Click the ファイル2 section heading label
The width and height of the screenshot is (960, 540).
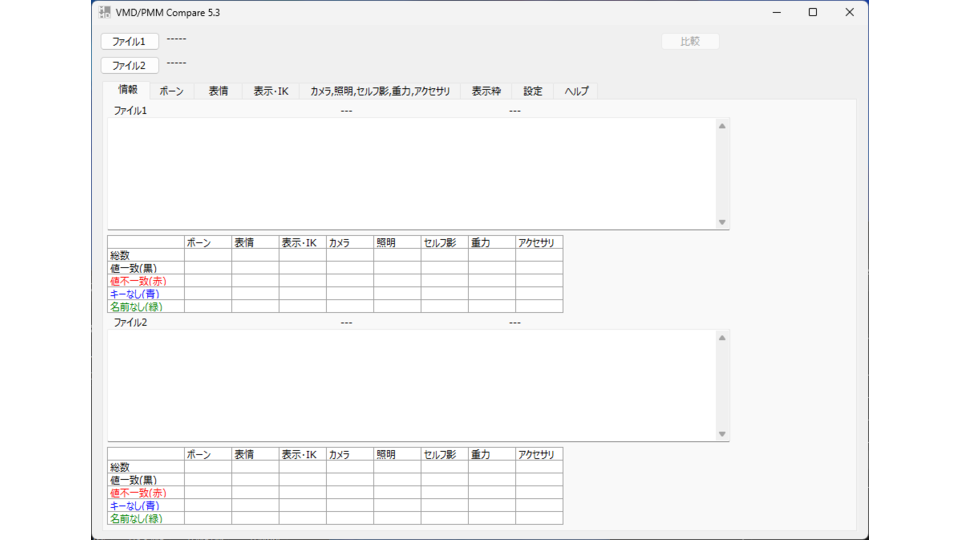(x=130, y=323)
